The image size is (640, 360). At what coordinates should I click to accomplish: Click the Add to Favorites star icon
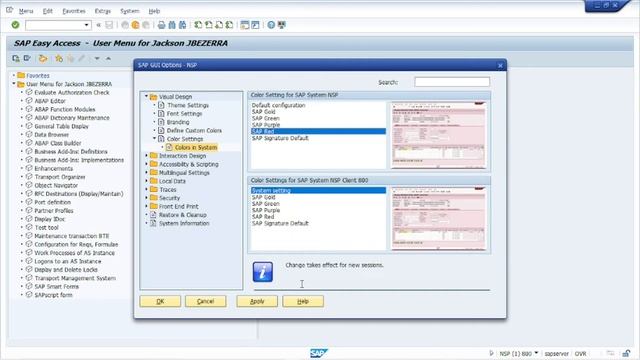pos(59,58)
